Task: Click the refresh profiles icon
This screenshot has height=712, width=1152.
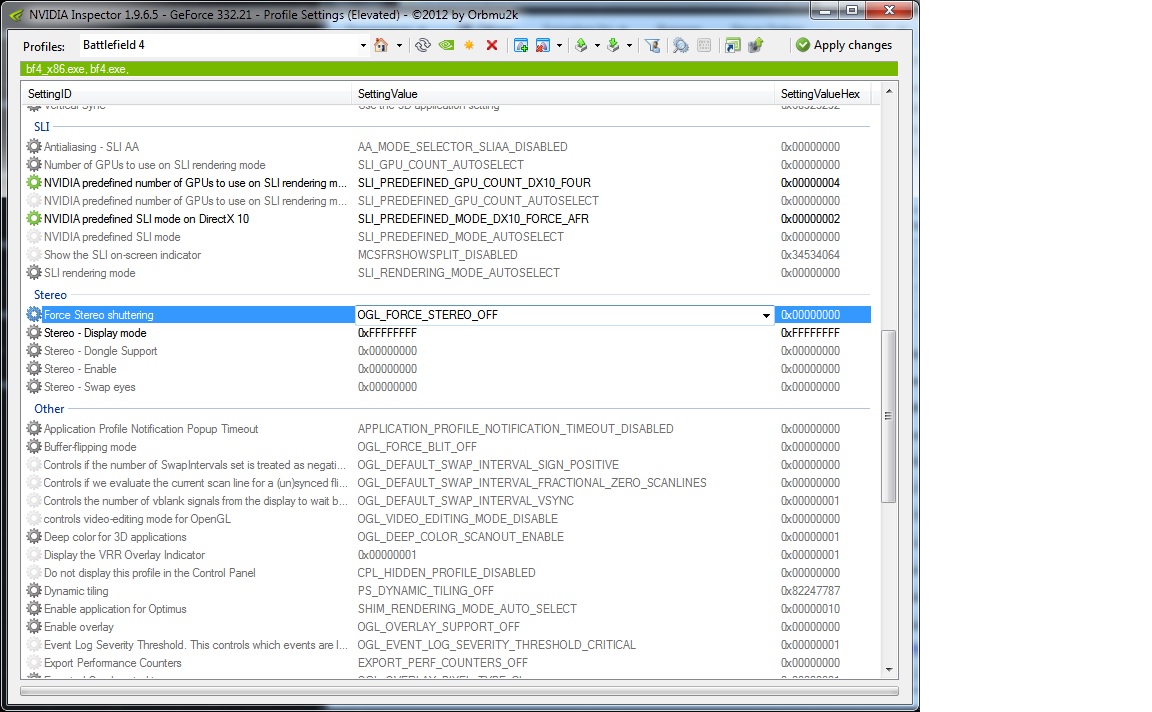Action: pyautogui.click(x=422, y=46)
